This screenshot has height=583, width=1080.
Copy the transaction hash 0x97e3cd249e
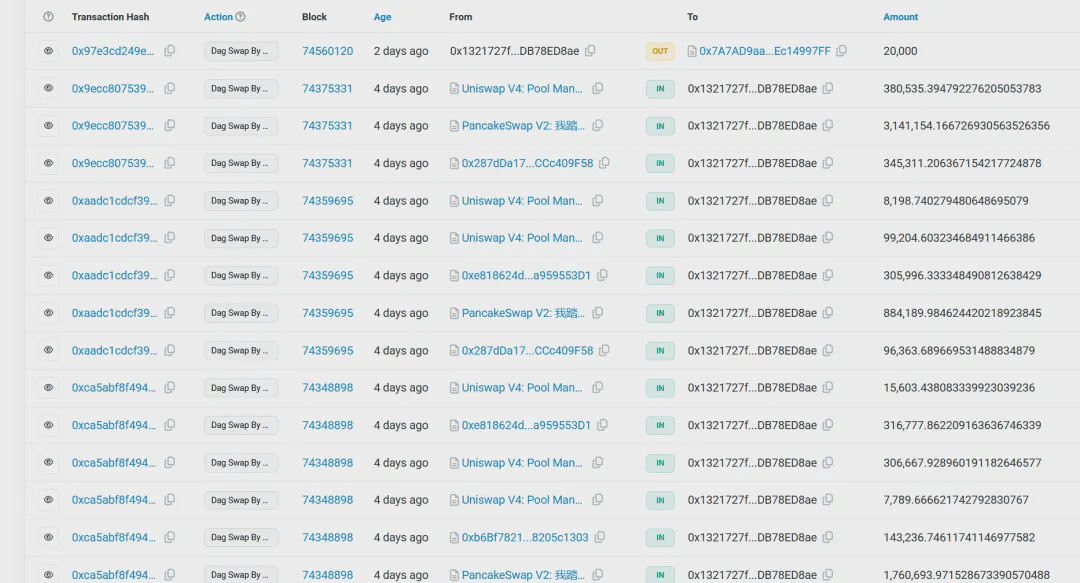pyautogui.click(x=169, y=50)
